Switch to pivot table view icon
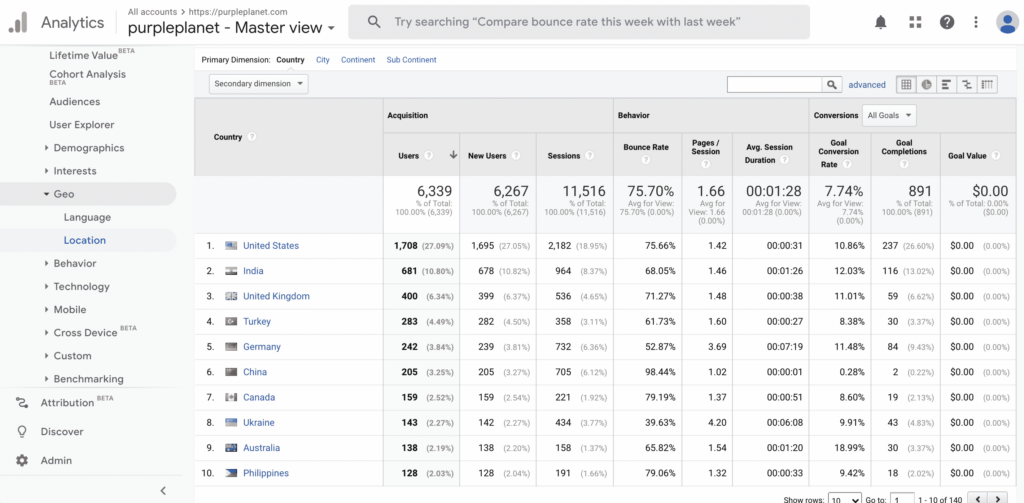1024x503 pixels. point(987,84)
